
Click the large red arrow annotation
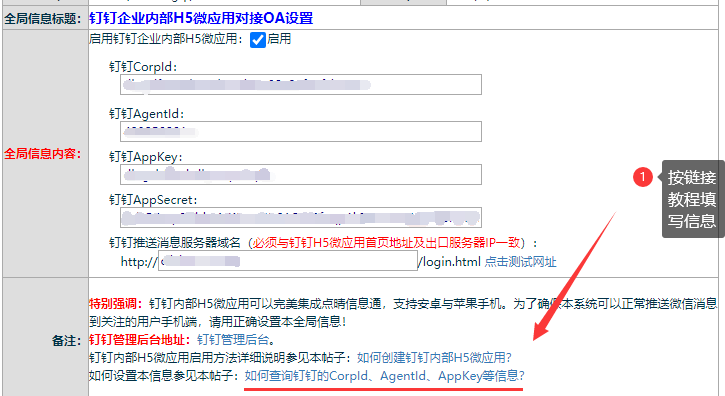574,276
